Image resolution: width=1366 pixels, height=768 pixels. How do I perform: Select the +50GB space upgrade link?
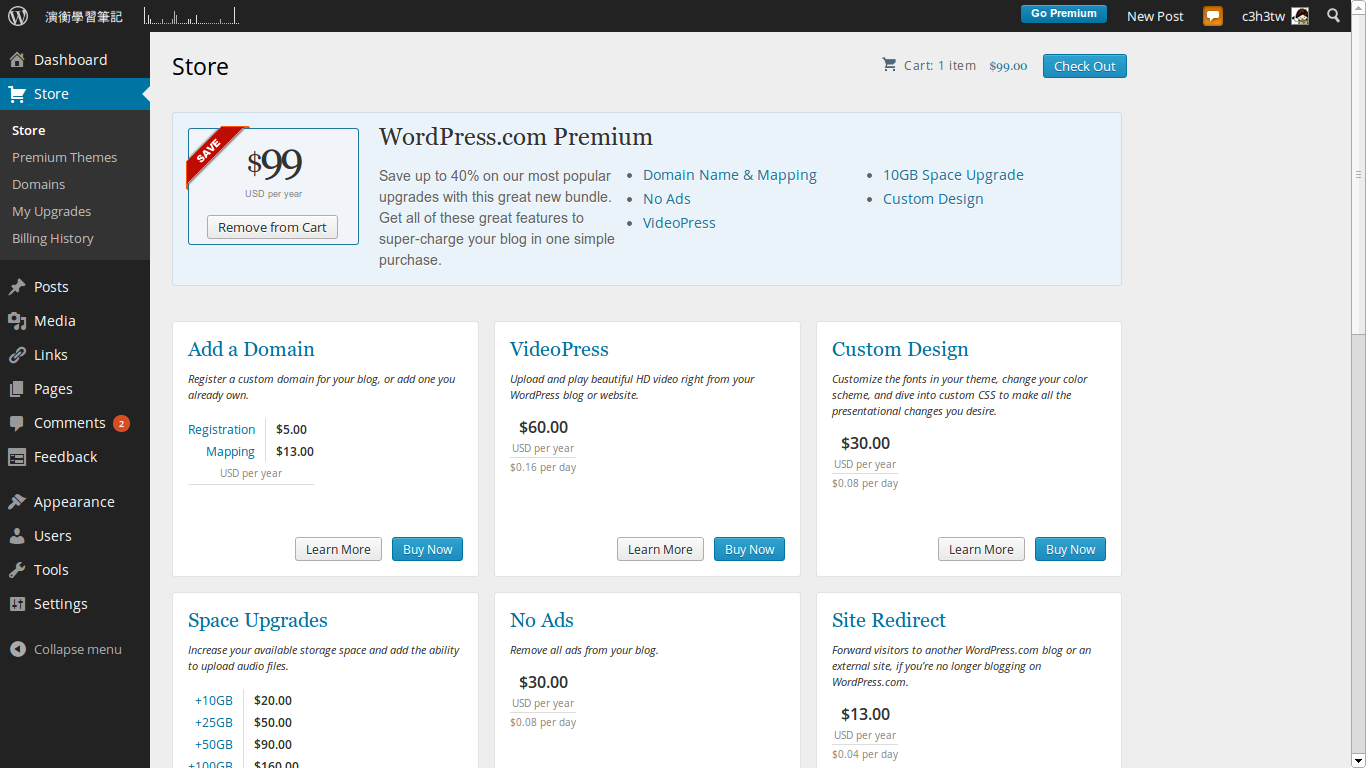pos(214,745)
